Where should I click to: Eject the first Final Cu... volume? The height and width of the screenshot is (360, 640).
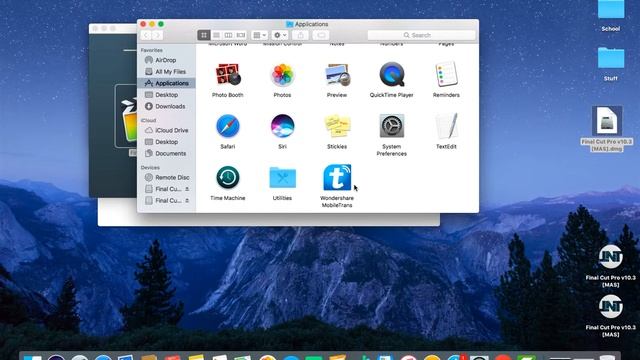(187, 189)
